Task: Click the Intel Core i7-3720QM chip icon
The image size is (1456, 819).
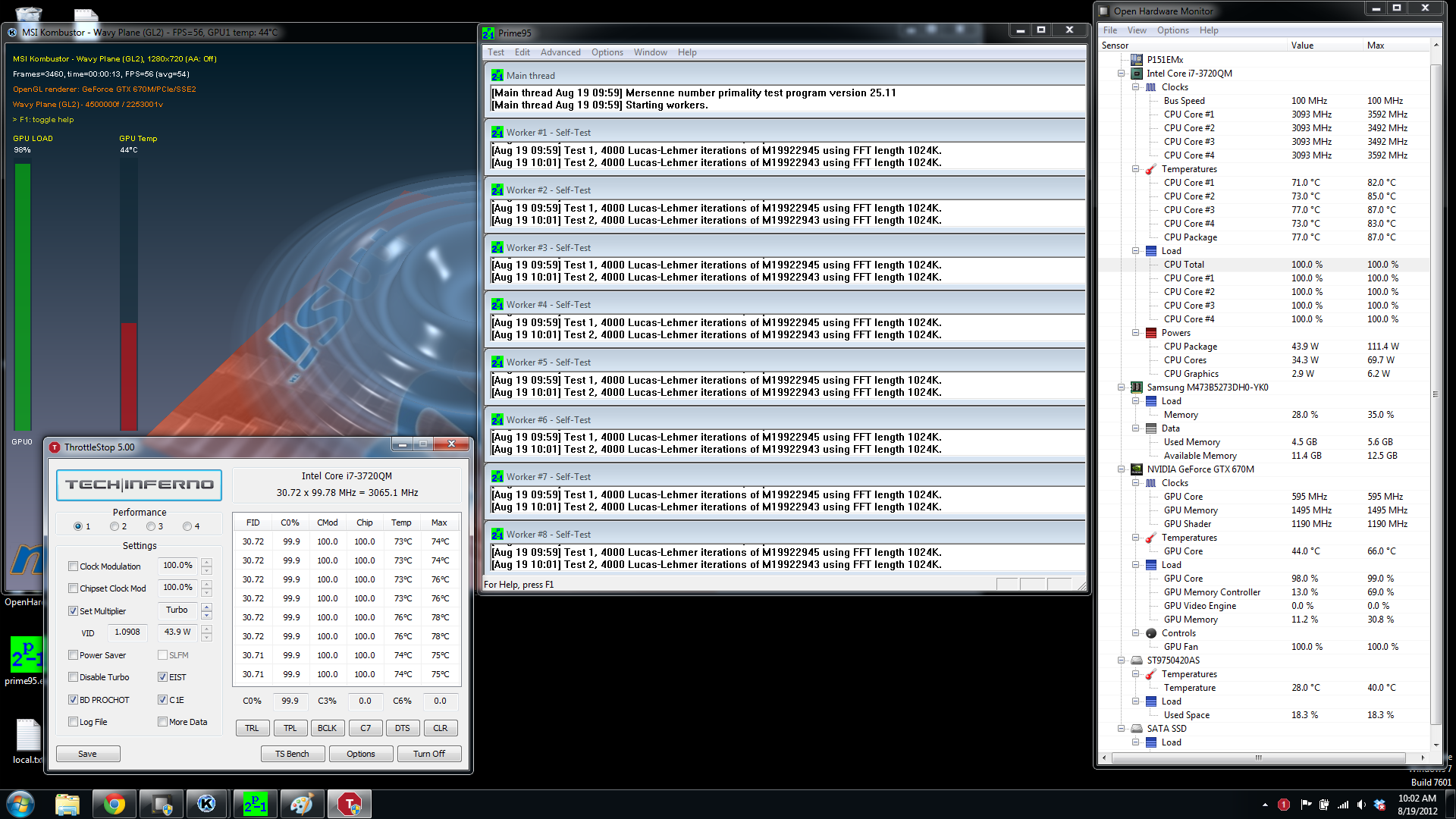Action: click(1137, 74)
